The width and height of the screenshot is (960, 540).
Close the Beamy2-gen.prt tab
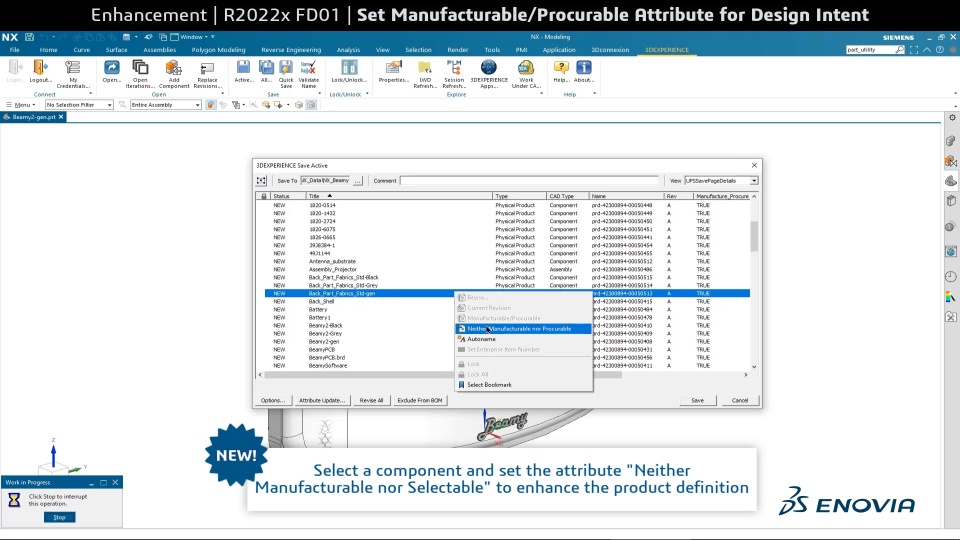click(61, 117)
